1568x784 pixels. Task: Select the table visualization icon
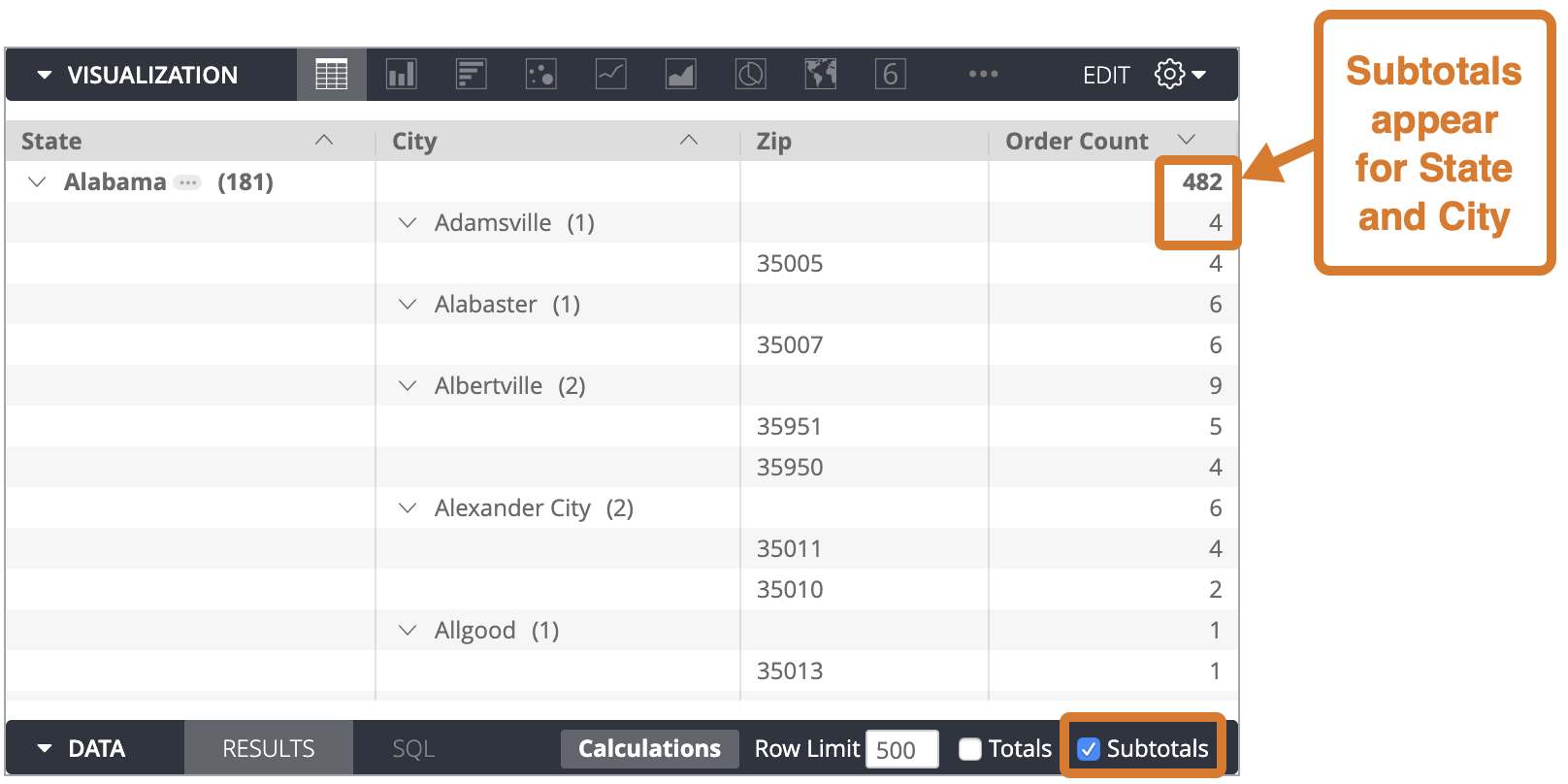[x=331, y=75]
